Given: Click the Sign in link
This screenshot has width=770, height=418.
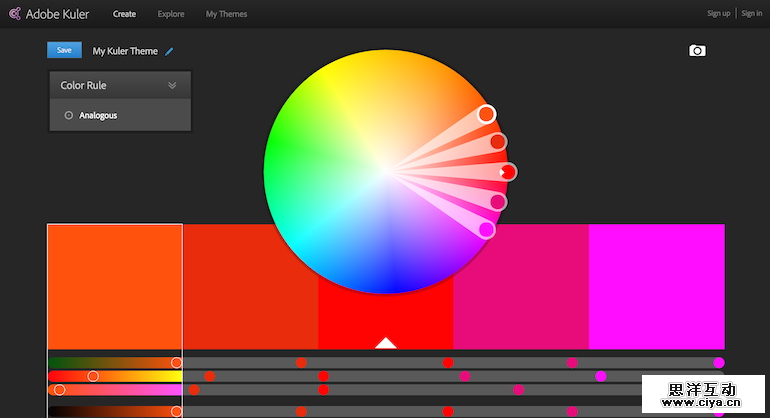Looking at the screenshot, I should click(x=751, y=14).
